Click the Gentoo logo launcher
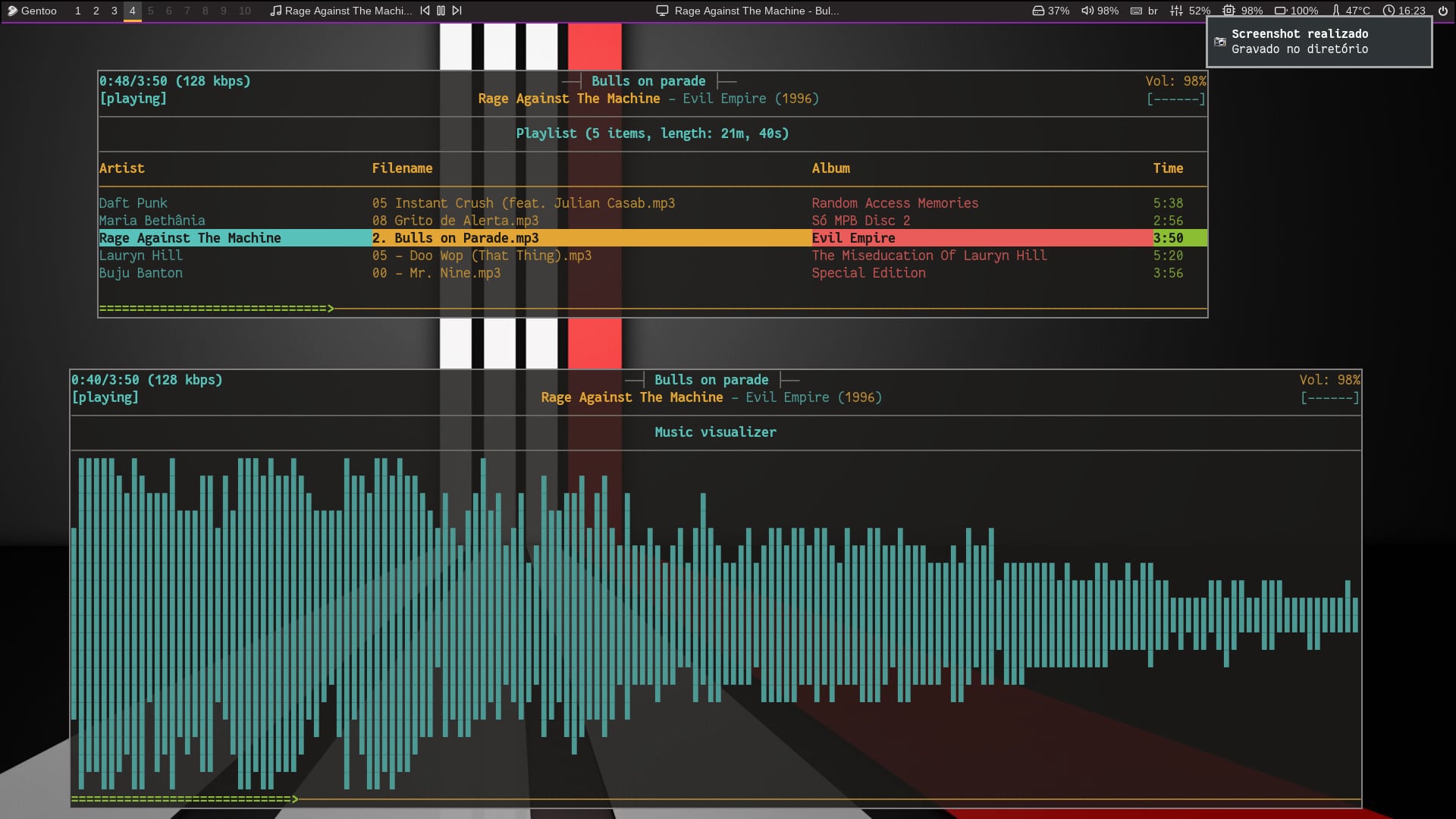Screen dimensions: 1456x819 [x=13, y=11]
